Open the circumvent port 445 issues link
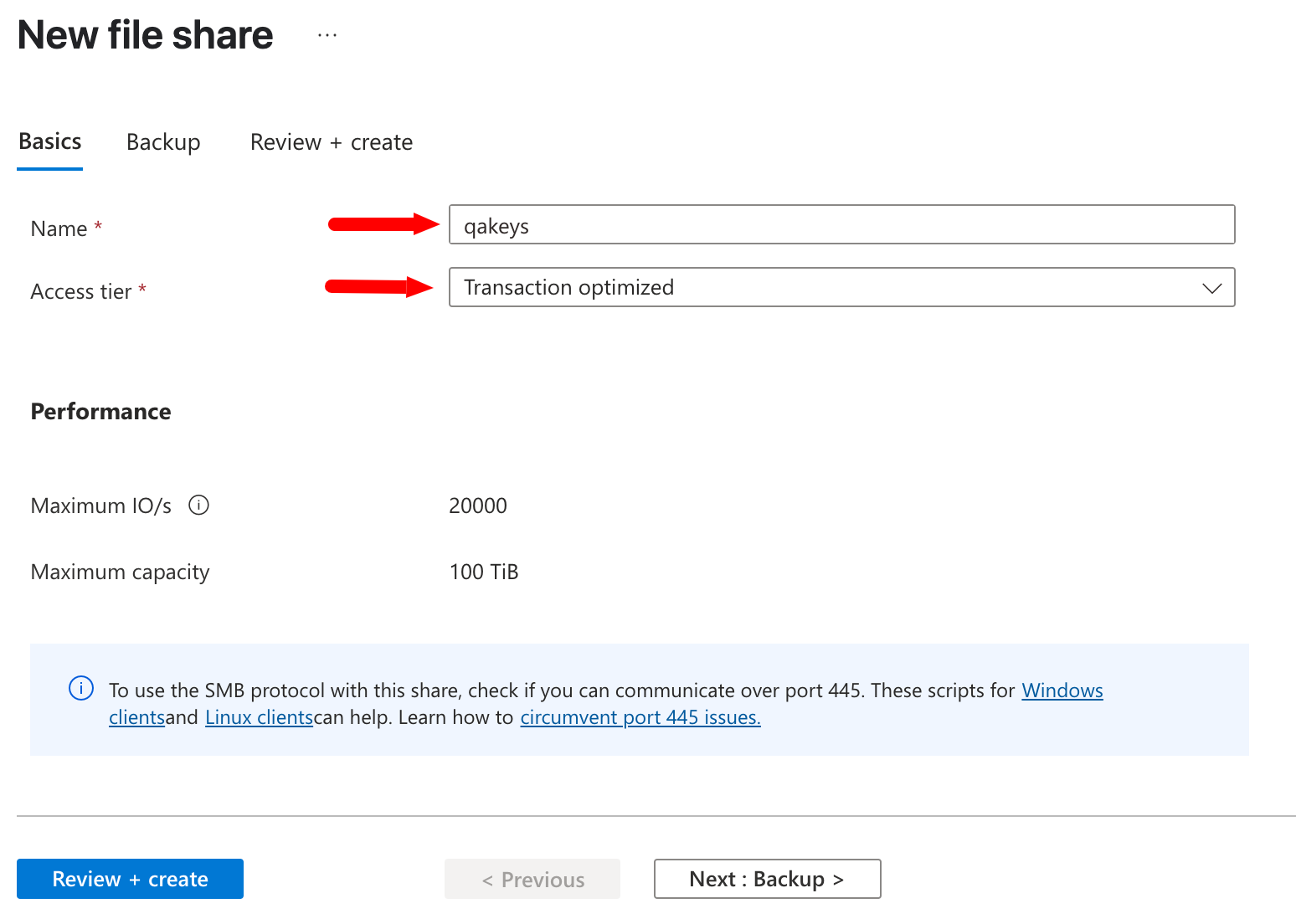This screenshot has height=924, width=1296. tap(640, 717)
